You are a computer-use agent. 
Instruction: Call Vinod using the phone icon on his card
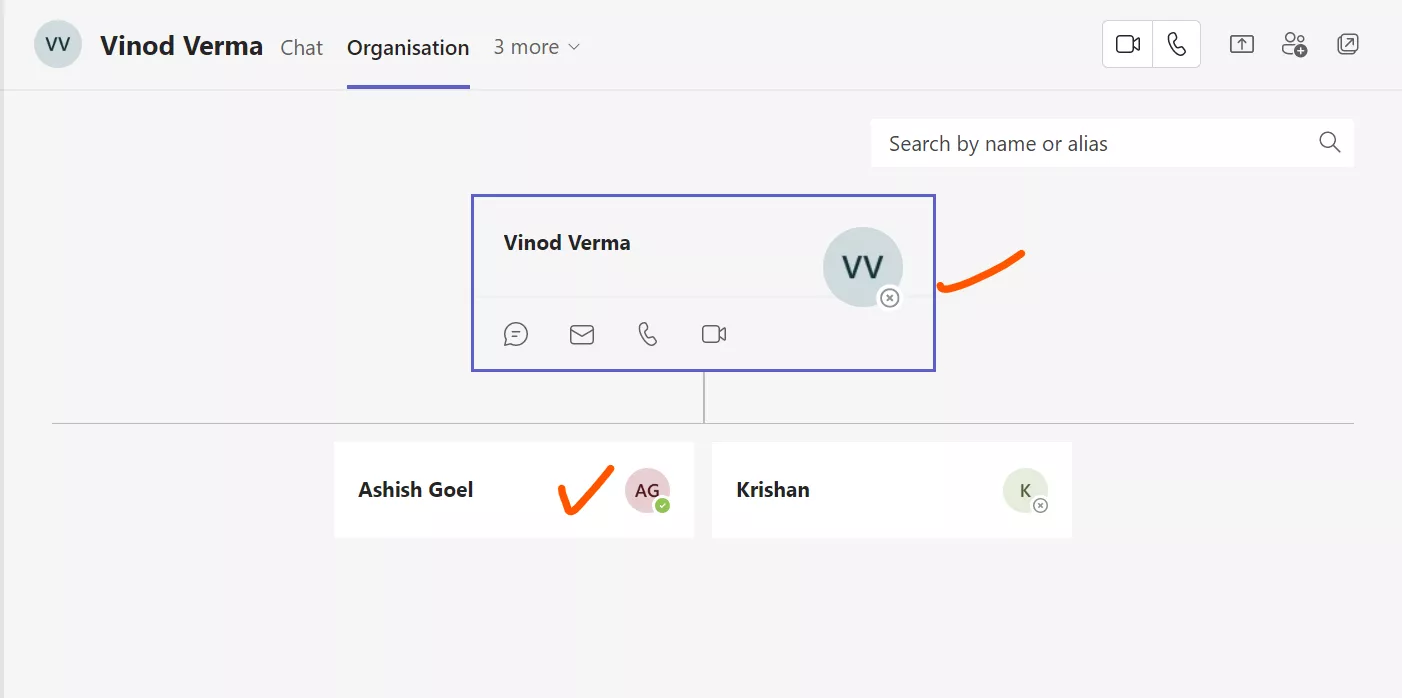click(647, 334)
